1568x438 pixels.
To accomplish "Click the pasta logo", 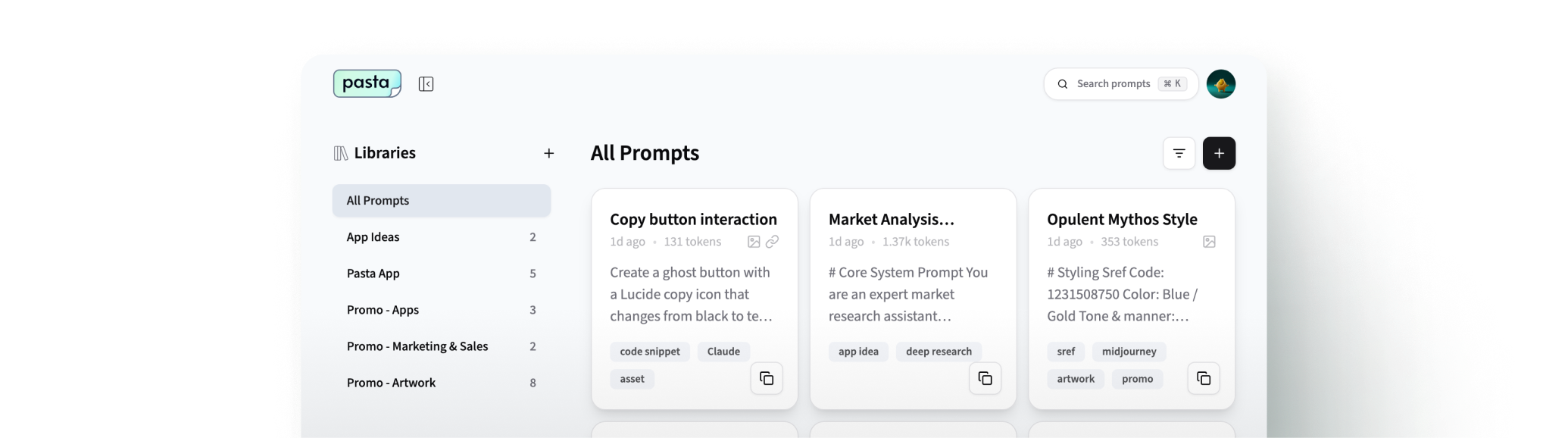I will coord(367,83).
